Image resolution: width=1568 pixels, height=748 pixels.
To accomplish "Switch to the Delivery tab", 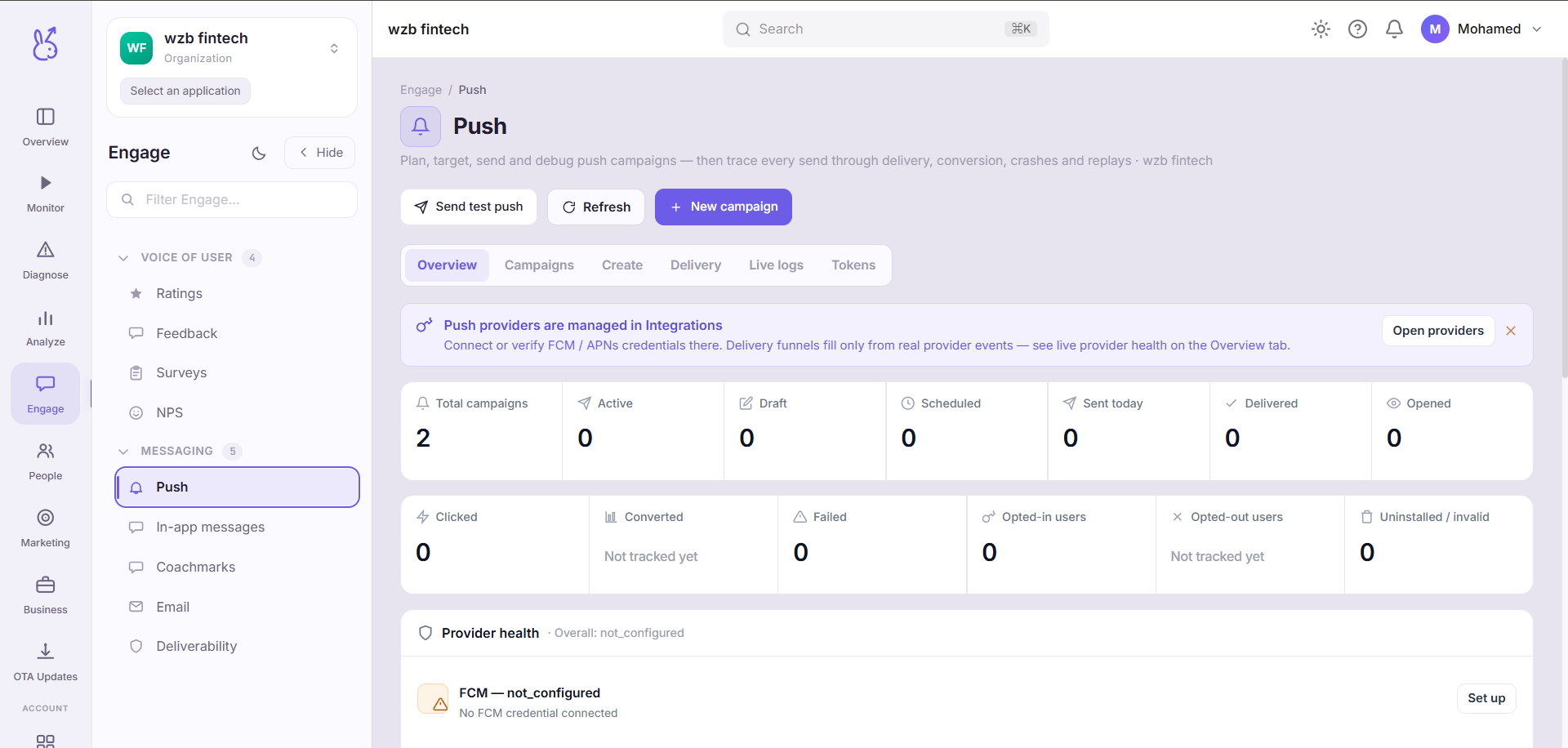I will (x=696, y=265).
